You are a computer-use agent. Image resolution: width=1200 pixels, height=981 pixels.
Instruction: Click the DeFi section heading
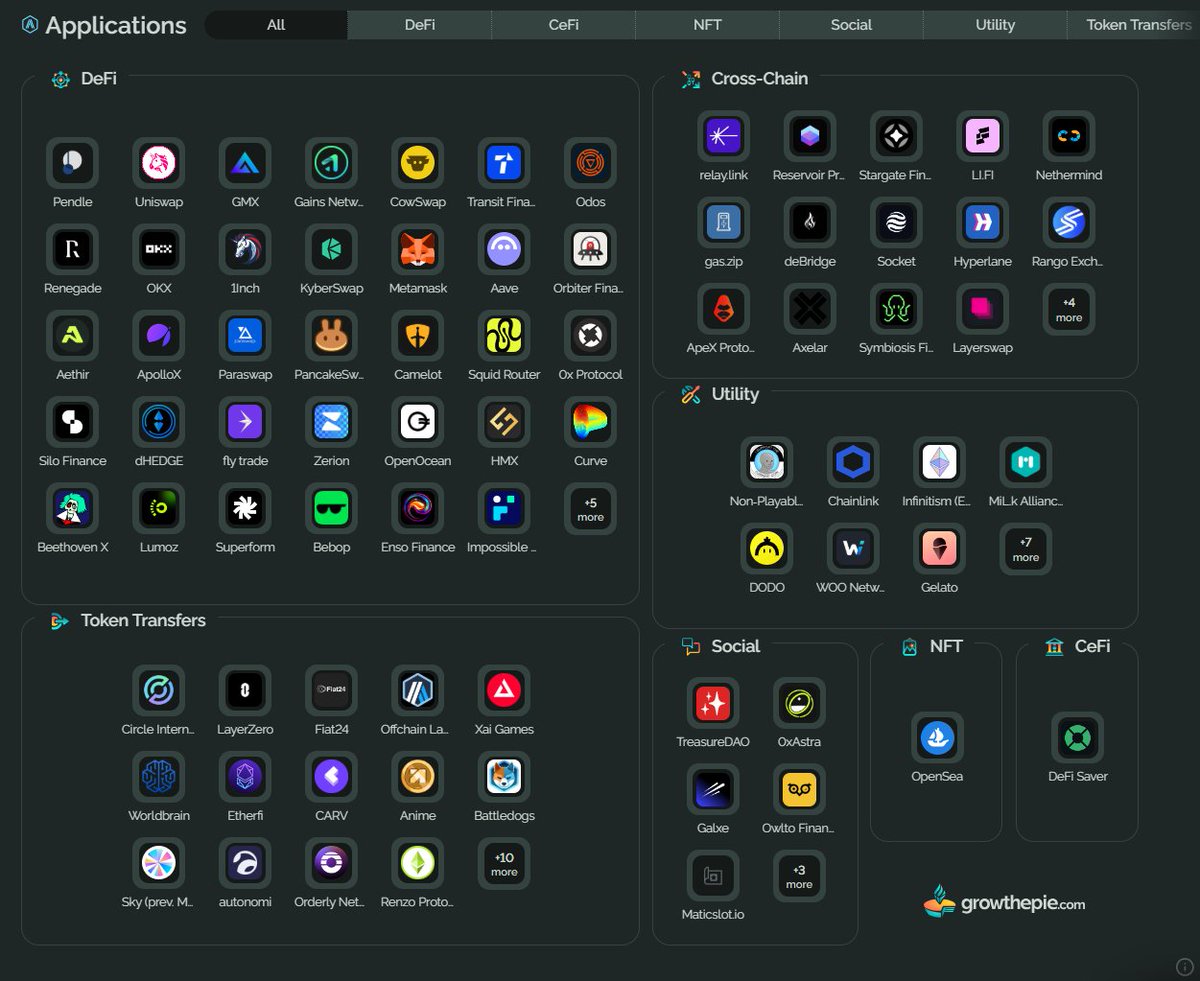point(99,78)
